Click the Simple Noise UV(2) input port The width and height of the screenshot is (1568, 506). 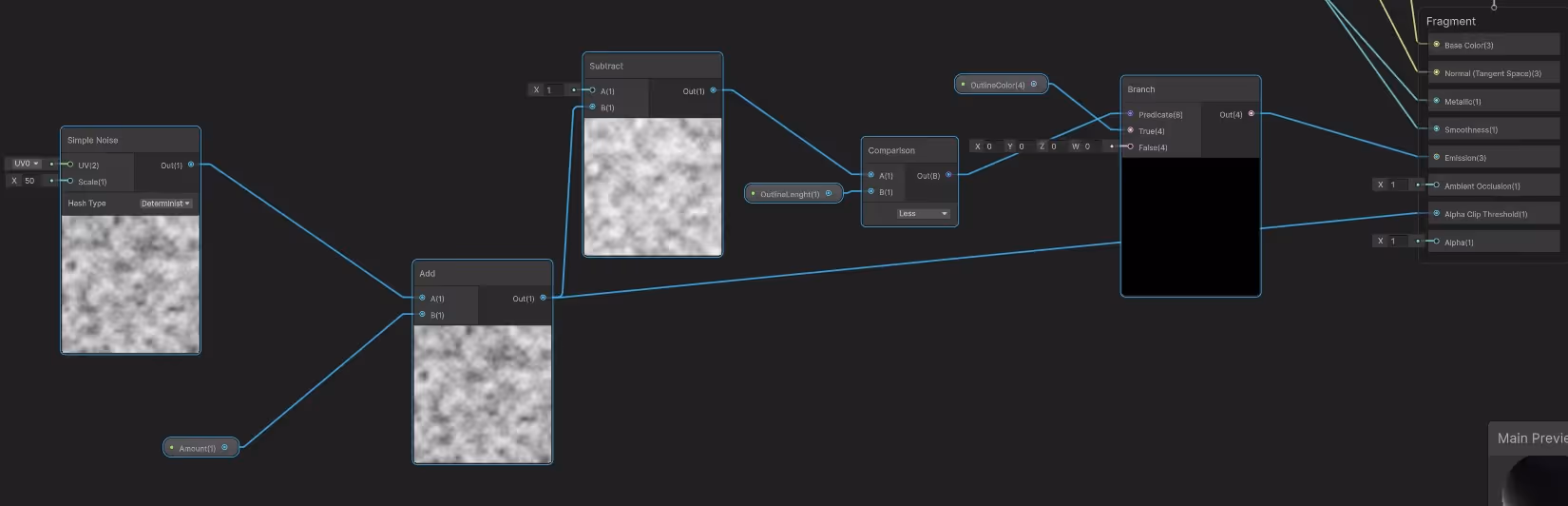[70, 165]
